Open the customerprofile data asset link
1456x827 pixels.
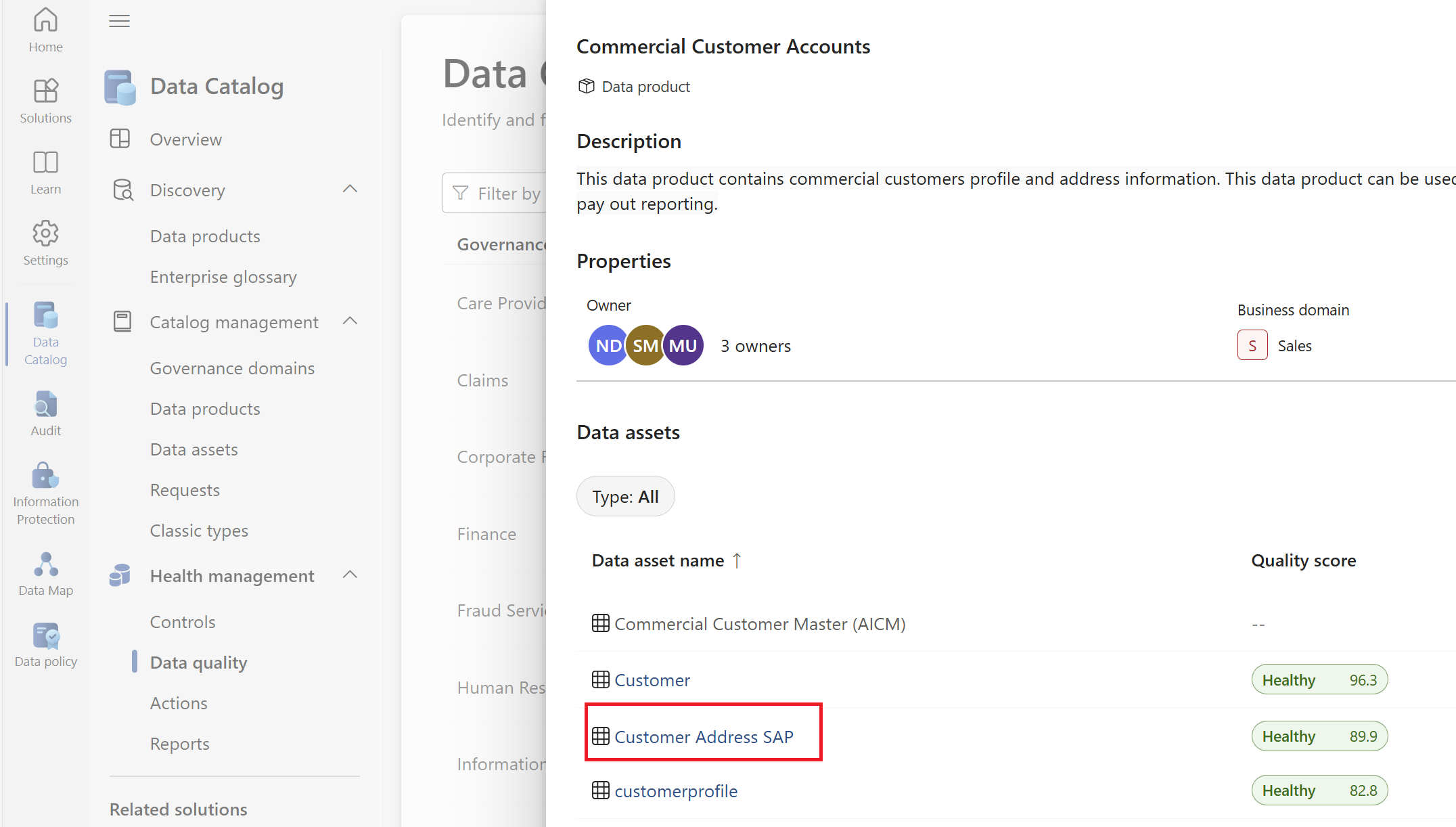click(x=676, y=791)
